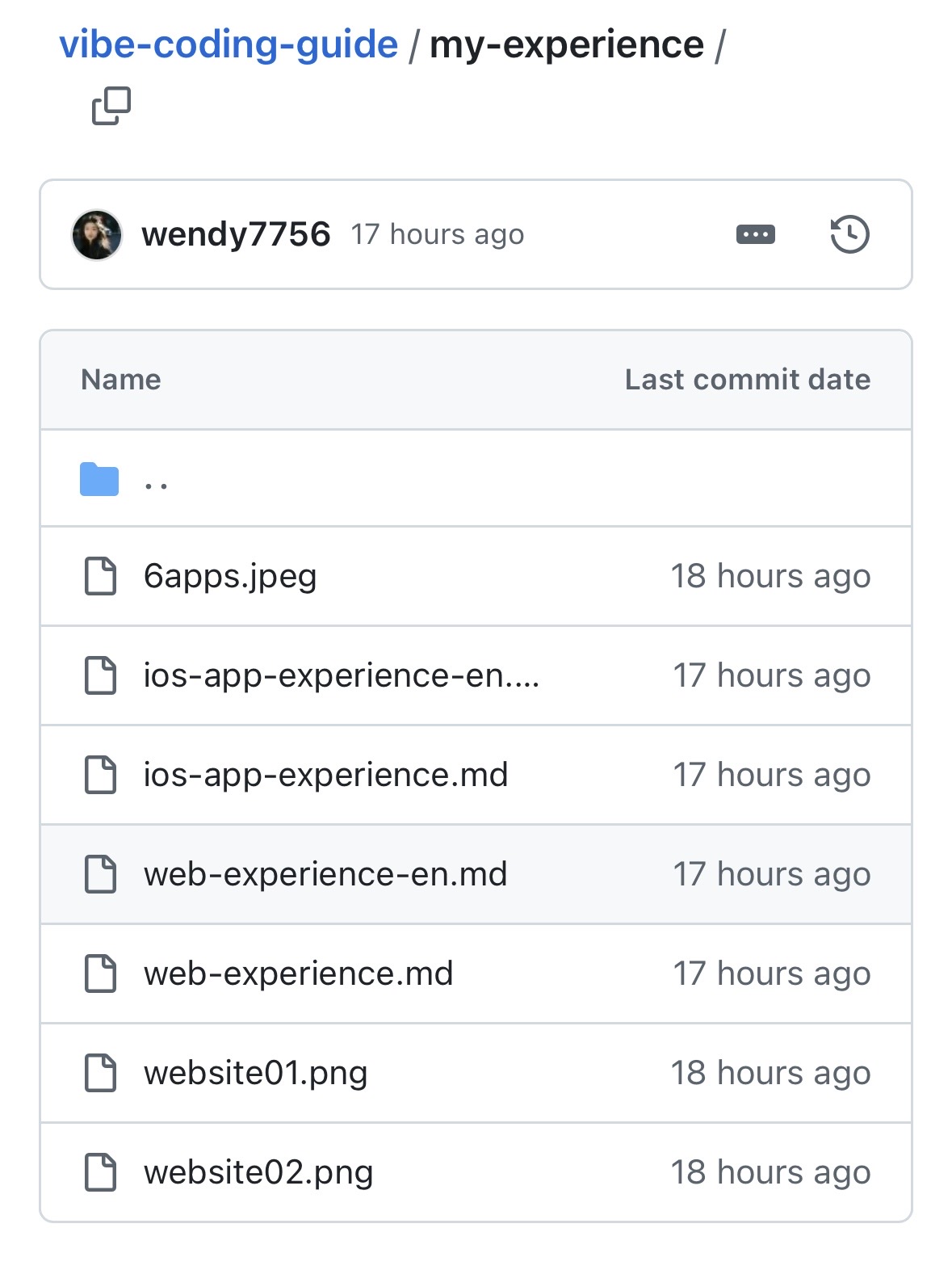Open wendy7756 user profile link
Image resolution: width=952 pixels, height=1270 pixels.
236,234
